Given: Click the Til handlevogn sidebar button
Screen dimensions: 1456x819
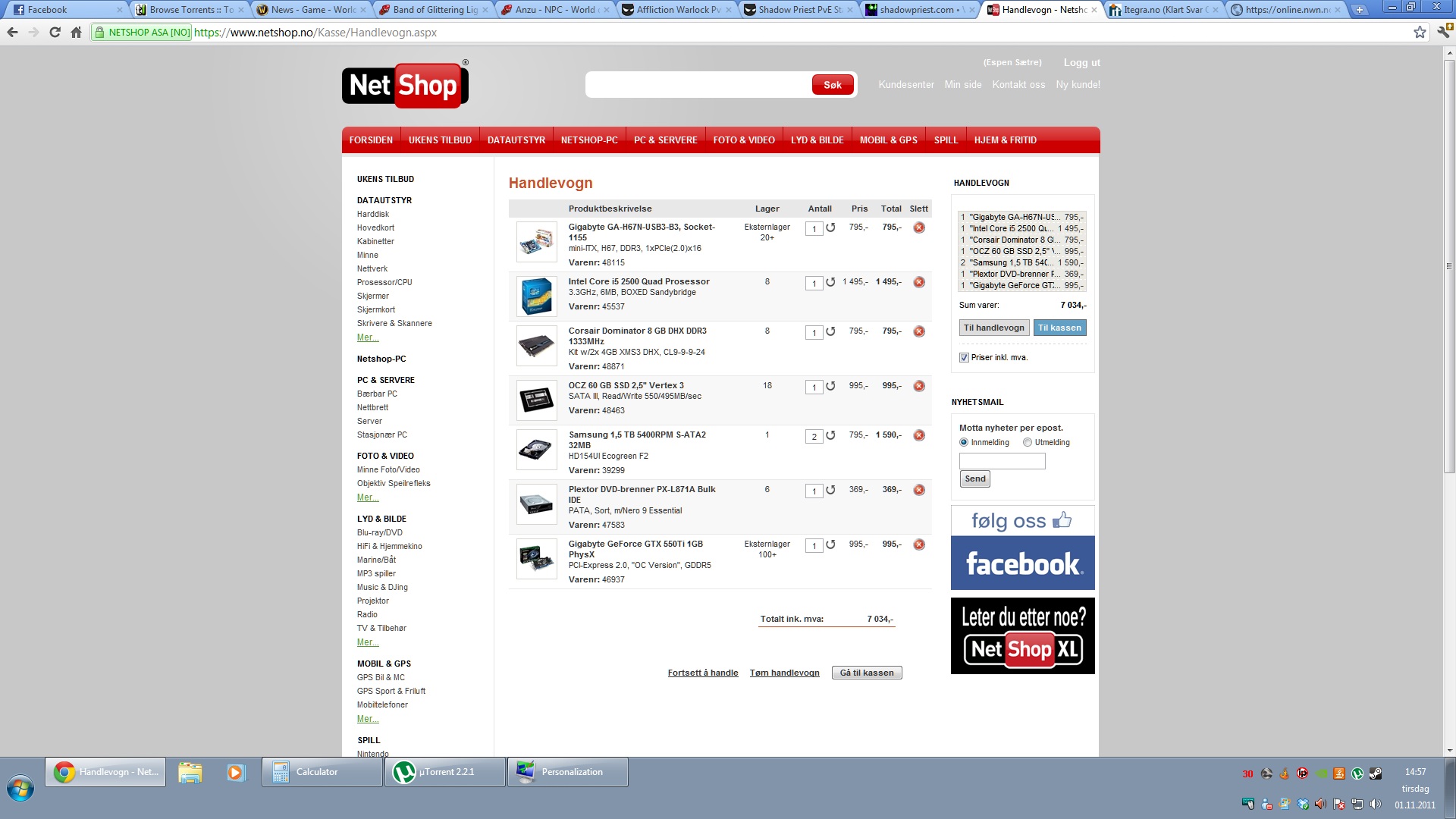Looking at the screenshot, I should (994, 328).
